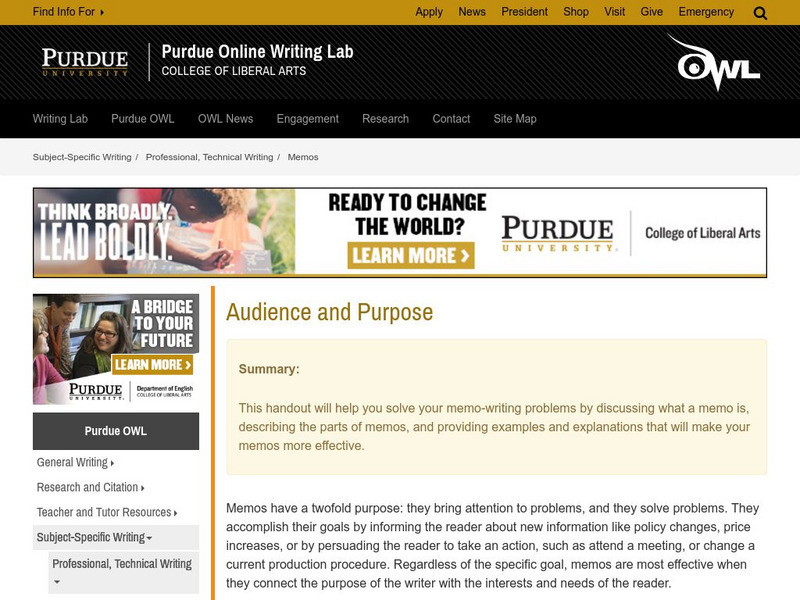
Task: Click Purdue University logo in banner ad
Action: tap(559, 233)
